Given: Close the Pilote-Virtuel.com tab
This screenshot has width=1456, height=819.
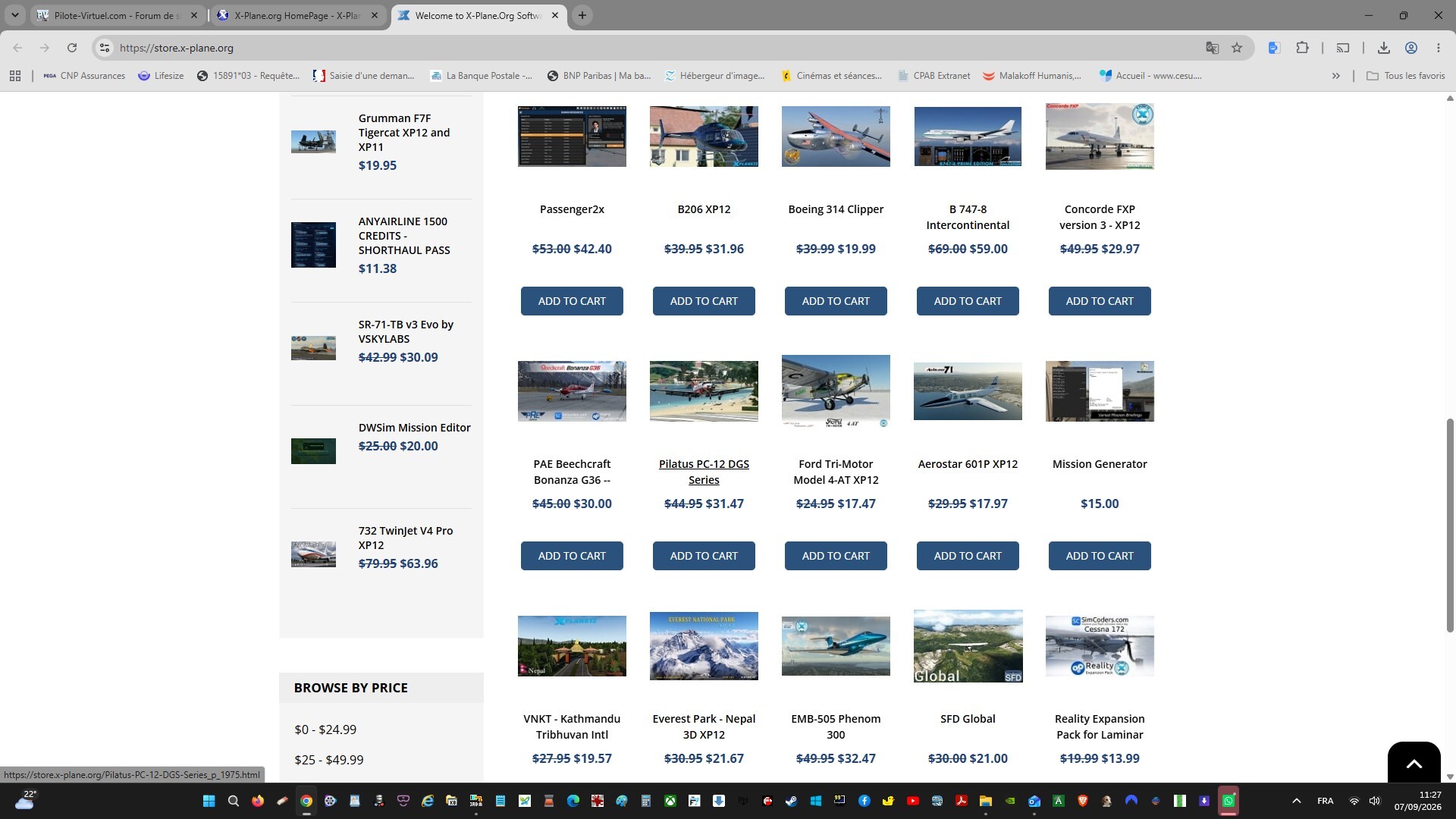Looking at the screenshot, I should [194, 15].
